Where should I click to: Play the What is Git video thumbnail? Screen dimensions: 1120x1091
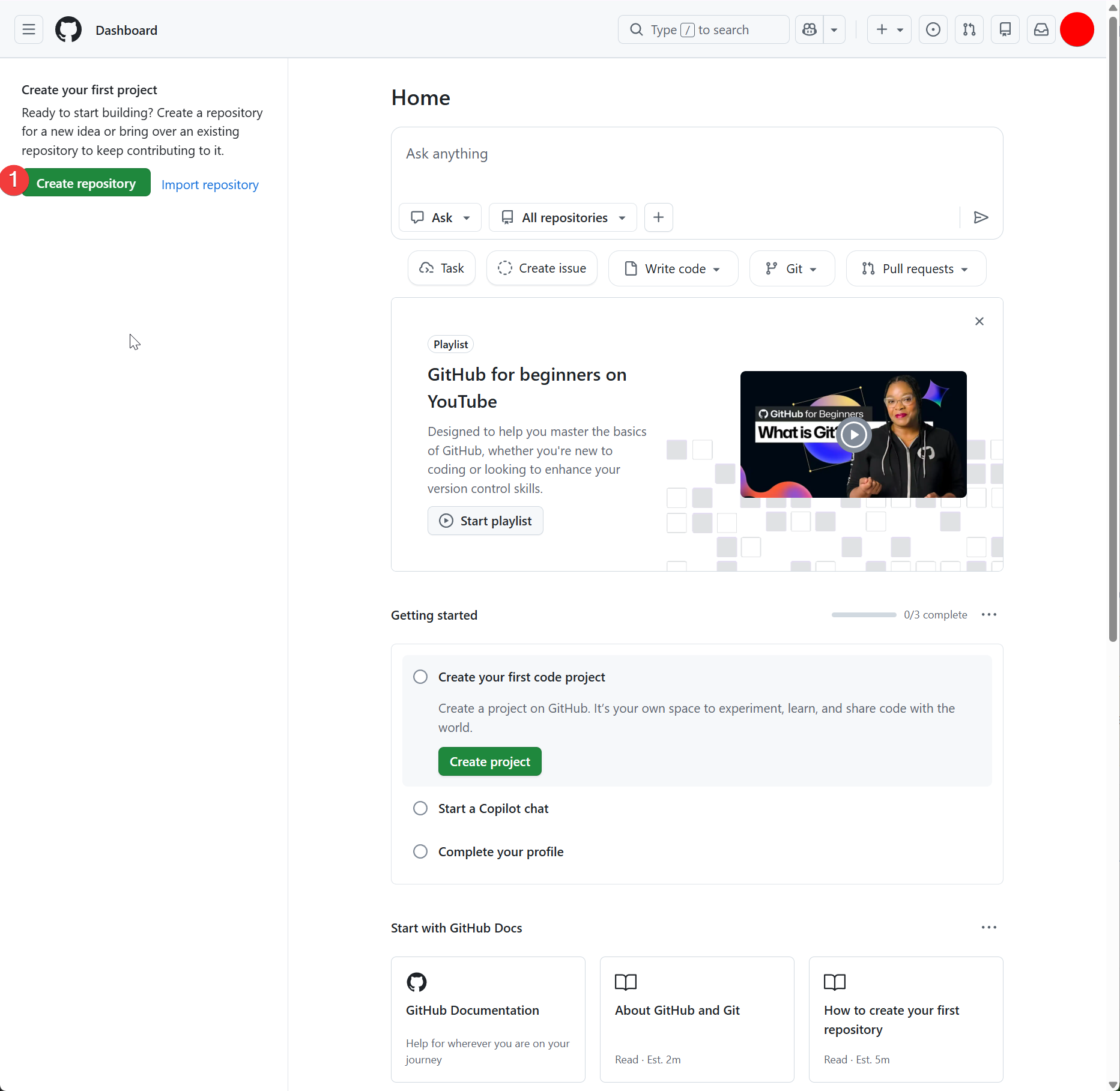(853, 434)
